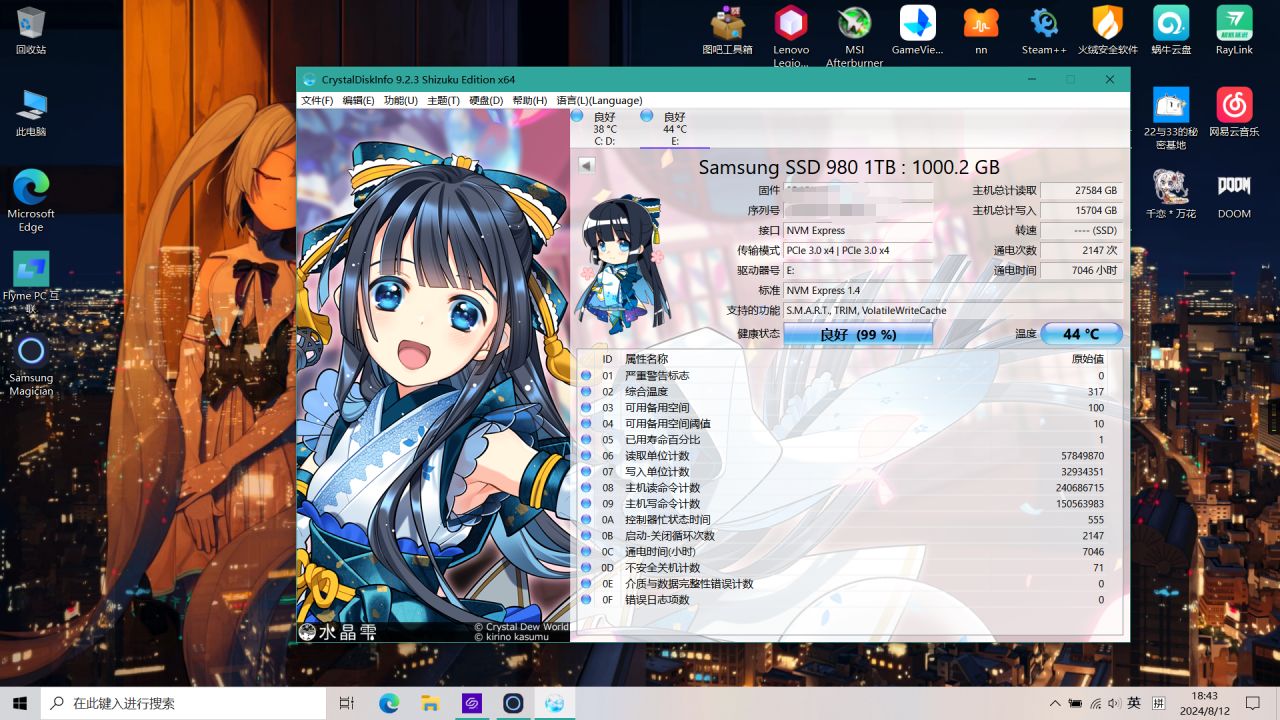This screenshot has height=720, width=1280.
Task: Click the 支持的功能 field S.M.A.R.T., TRIM
Action: 953,311
